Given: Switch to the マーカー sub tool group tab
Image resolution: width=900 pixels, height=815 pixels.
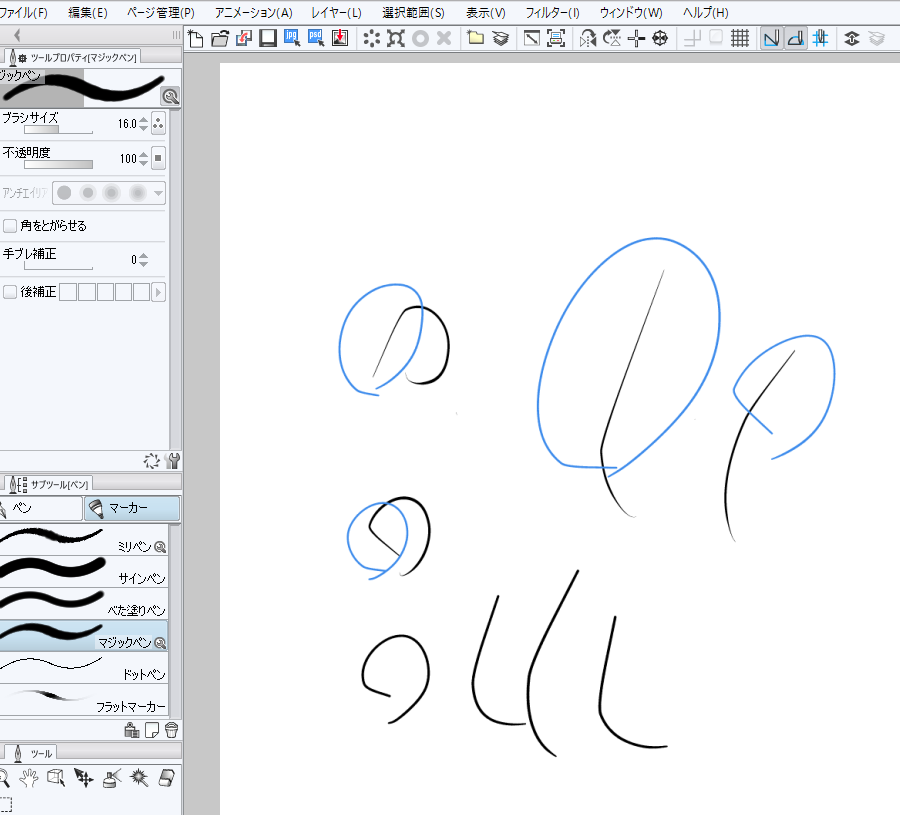Looking at the screenshot, I should [x=132, y=509].
